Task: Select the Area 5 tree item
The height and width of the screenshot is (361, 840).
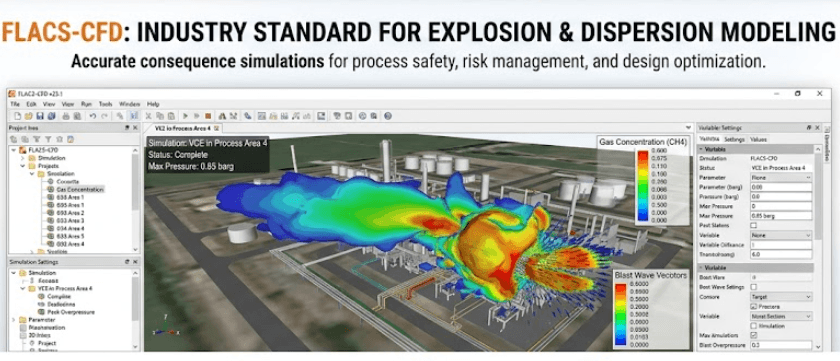Action: click(x=70, y=236)
